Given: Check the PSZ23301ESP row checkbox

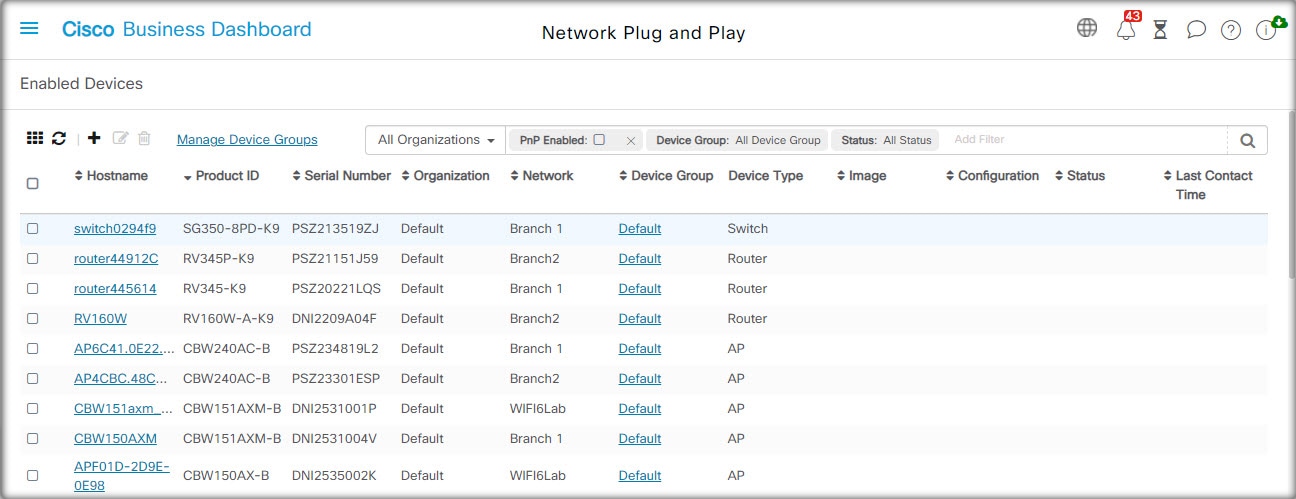Looking at the screenshot, I should tap(33, 378).
